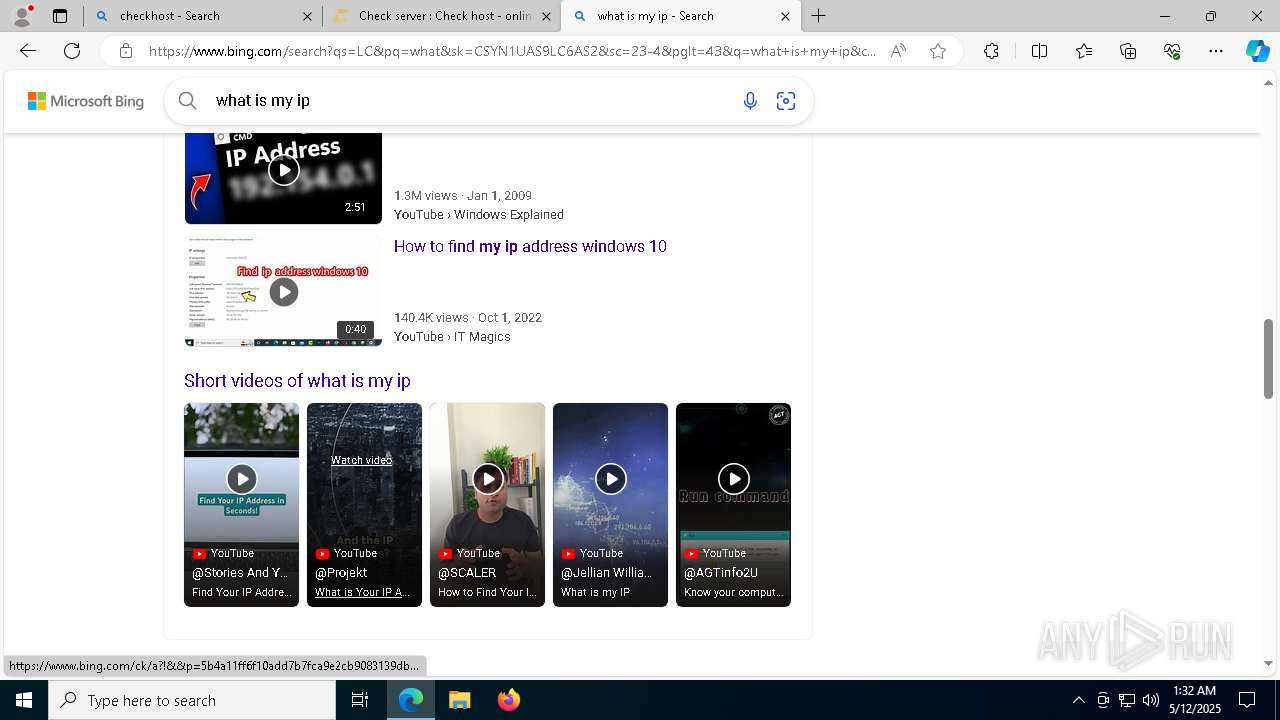The width and height of the screenshot is (1280, 720).
Task: Close the Check server tab
Action: pos(546,16)
